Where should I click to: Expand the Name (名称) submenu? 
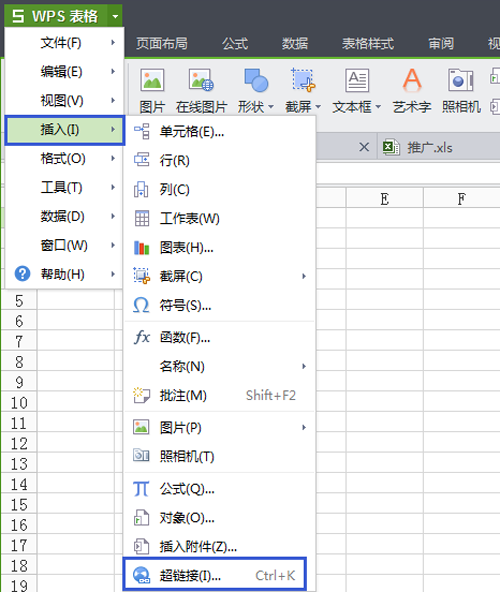[219, 366]
